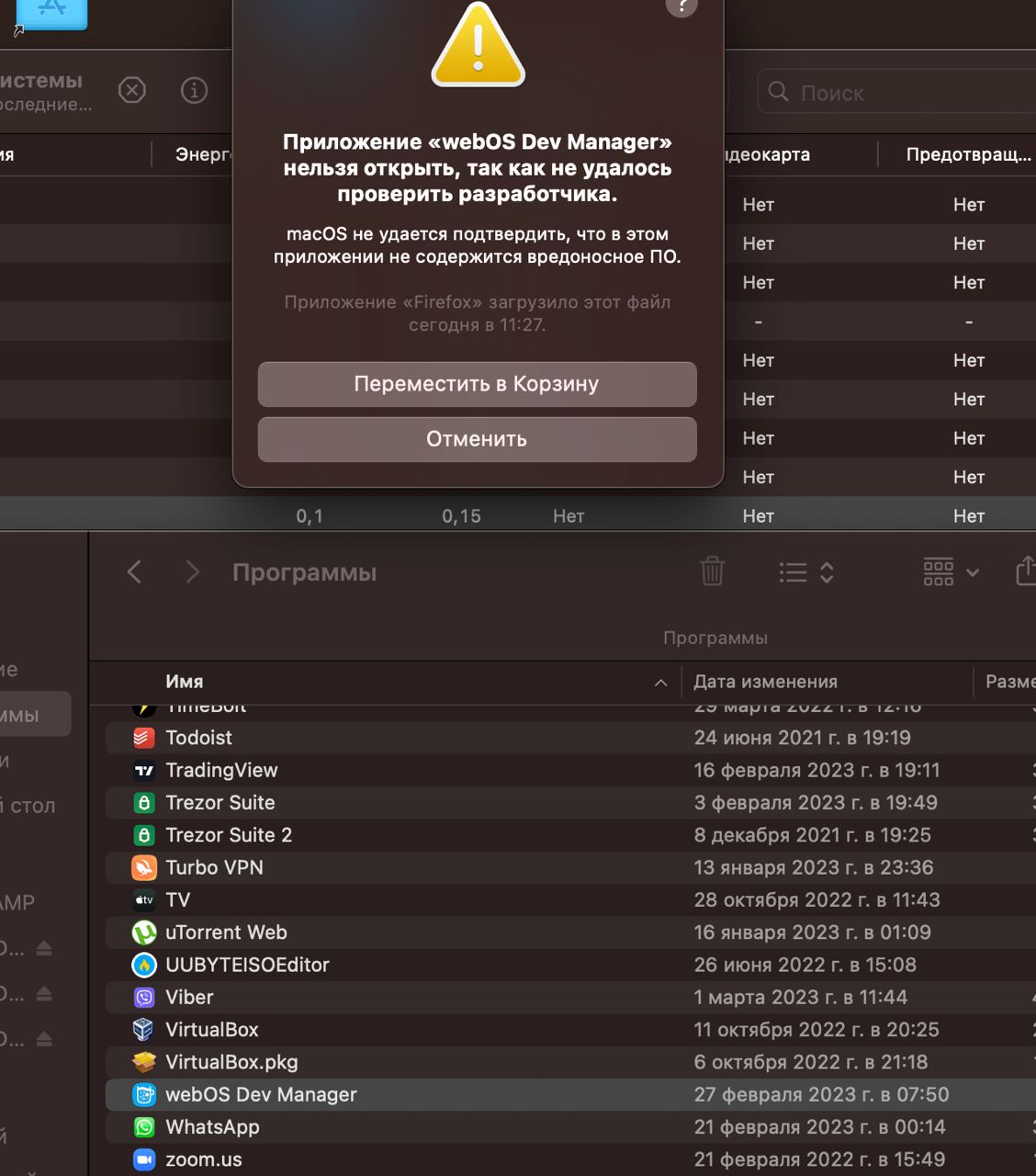Viewport: 1036px width, 1176px height.
Task: Sort Finder list by "Имя" column header
Action: click(x=185, y=682)
